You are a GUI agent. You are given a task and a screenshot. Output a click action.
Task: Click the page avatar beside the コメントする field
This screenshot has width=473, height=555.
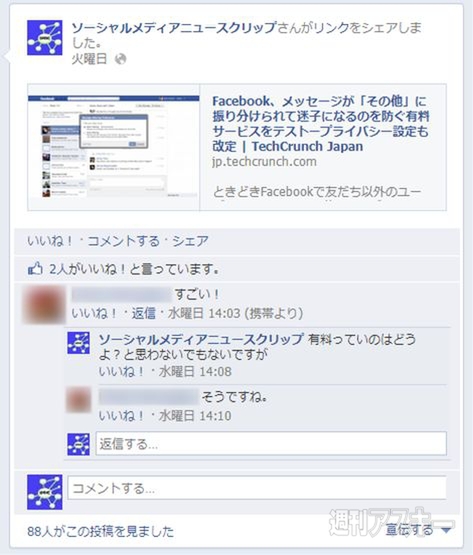click(45, 492)
